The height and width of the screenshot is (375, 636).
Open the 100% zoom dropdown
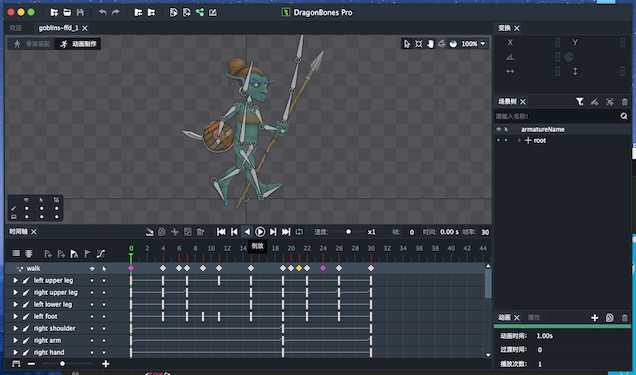point(483,44)
